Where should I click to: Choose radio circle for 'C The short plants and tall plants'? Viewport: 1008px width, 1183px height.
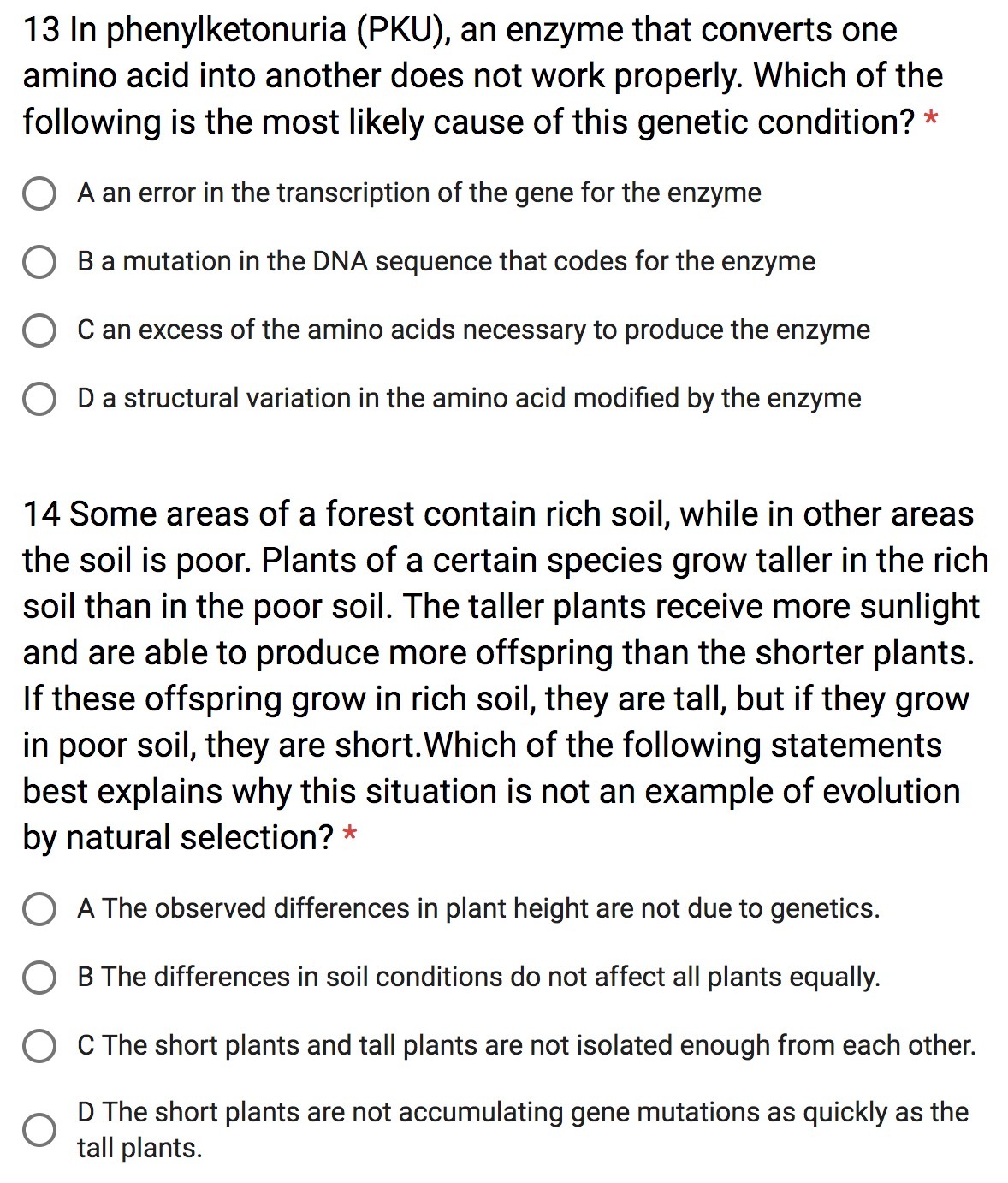point(39,1046)
